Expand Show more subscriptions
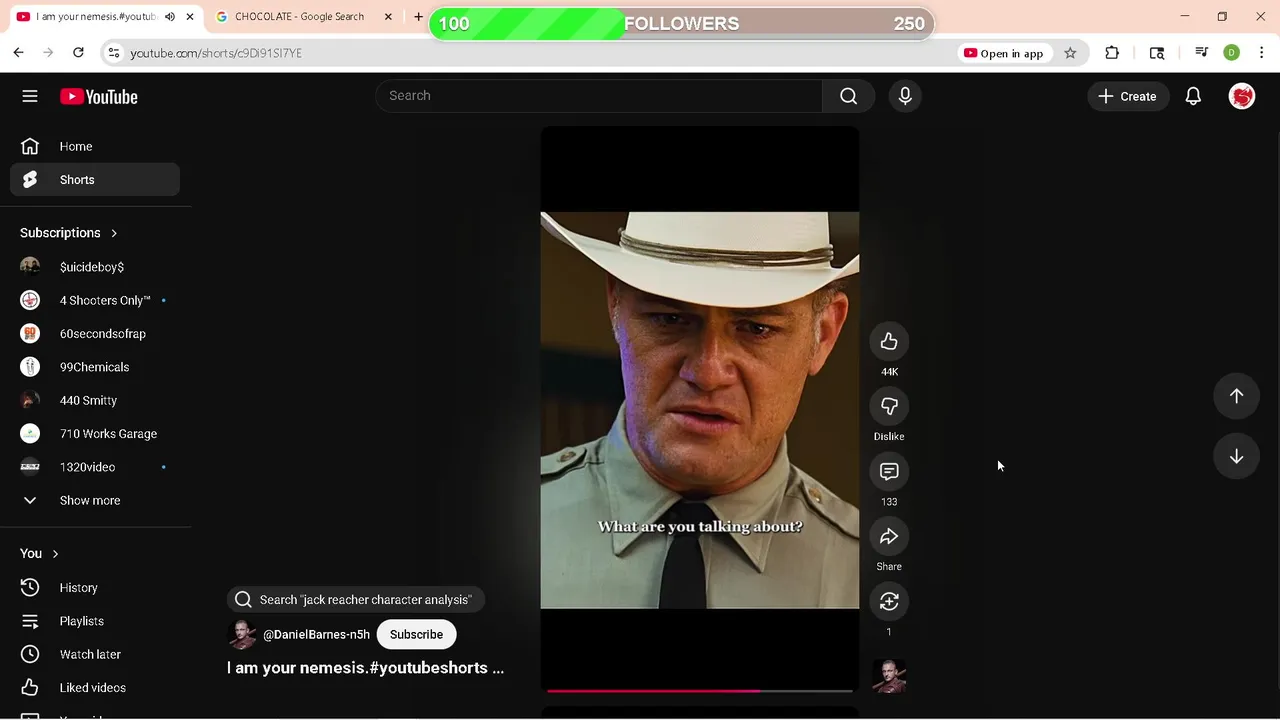The height and width of the screenshot is (720, 1280). pos(95,500)
